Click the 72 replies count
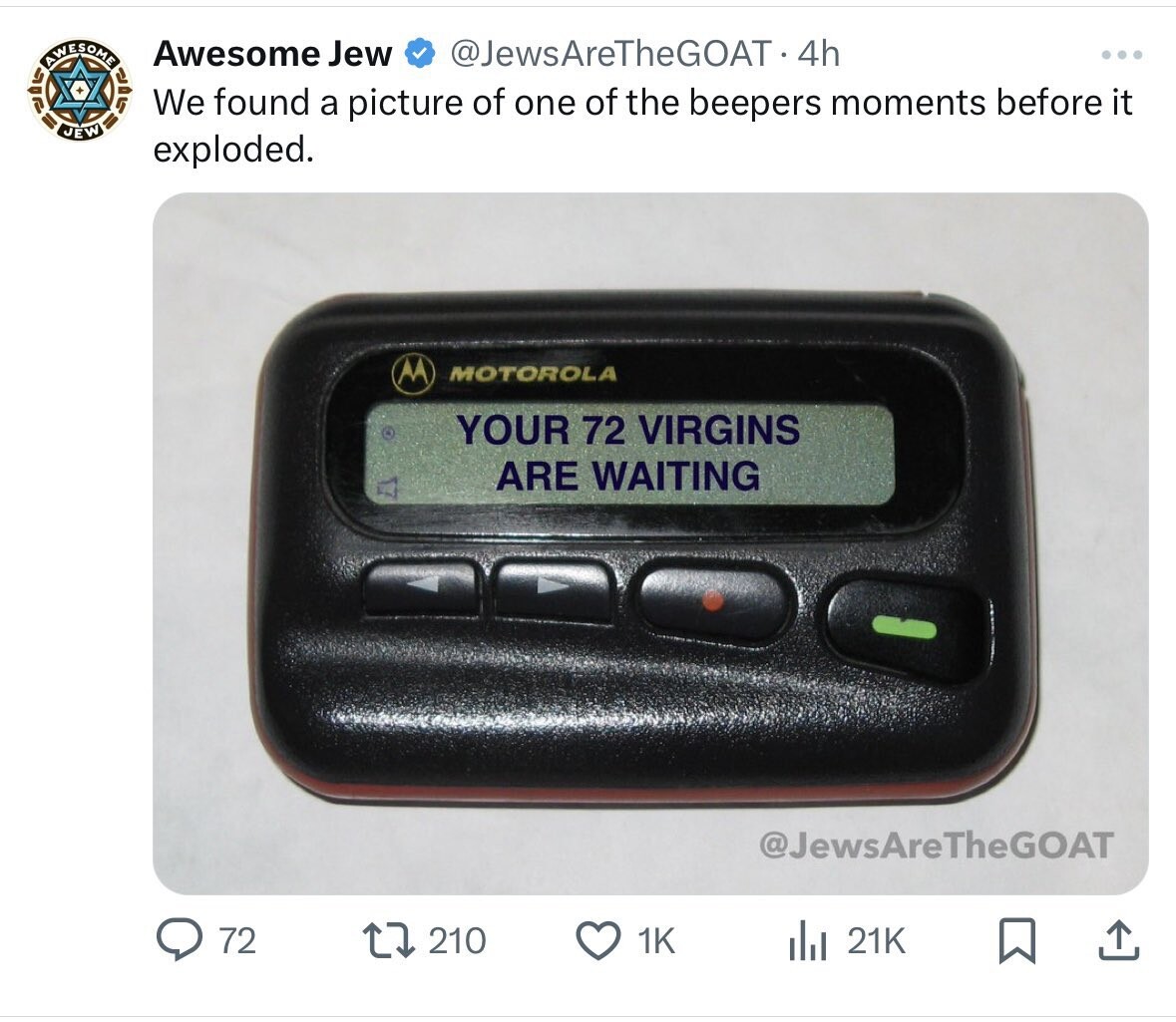The width and height of the screenshot is (1176, 1022). 237,941
